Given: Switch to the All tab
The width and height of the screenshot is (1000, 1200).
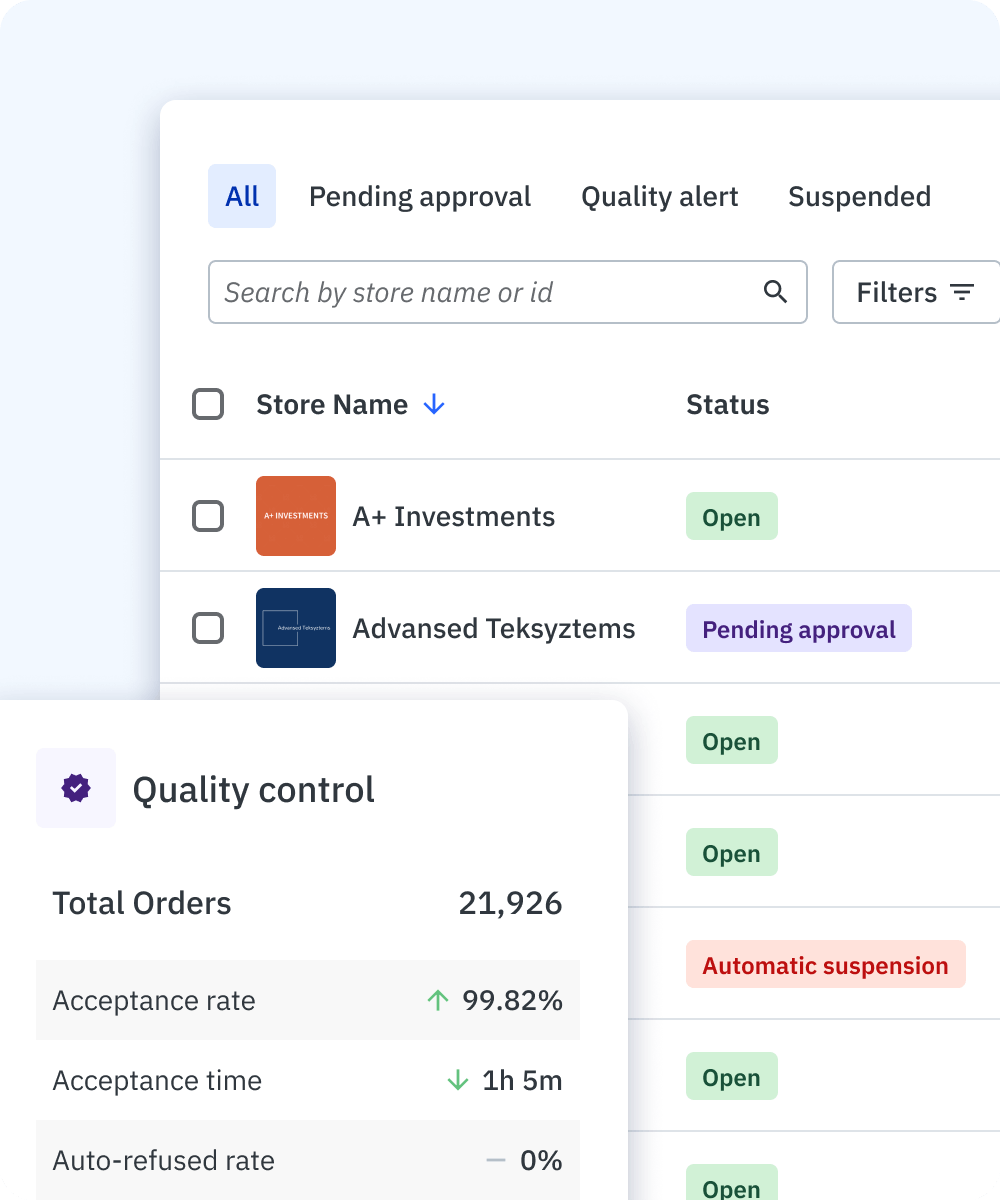Looking at the screenshot, I should tap(242, 196).
